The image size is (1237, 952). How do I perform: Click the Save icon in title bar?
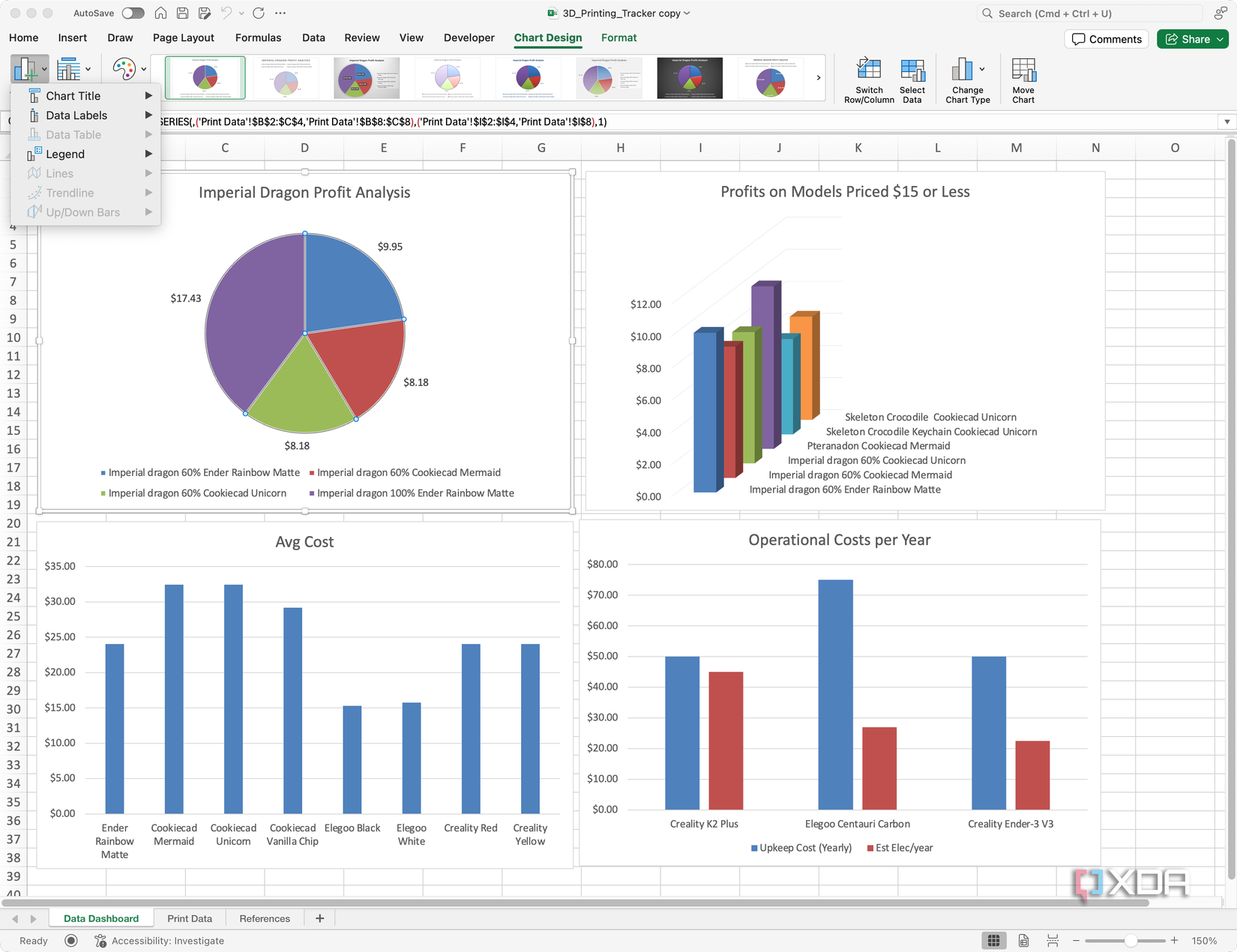pos(182,13)
